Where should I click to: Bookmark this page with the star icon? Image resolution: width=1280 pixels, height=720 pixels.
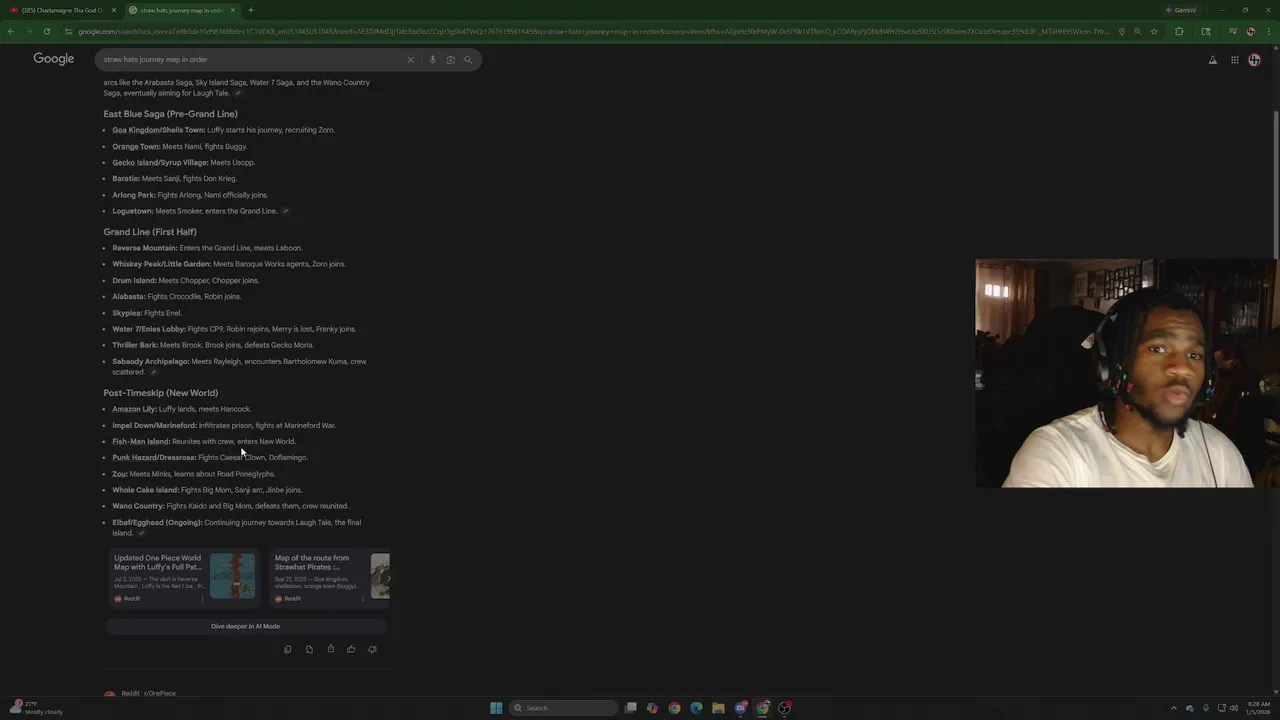pos(1154,31)
